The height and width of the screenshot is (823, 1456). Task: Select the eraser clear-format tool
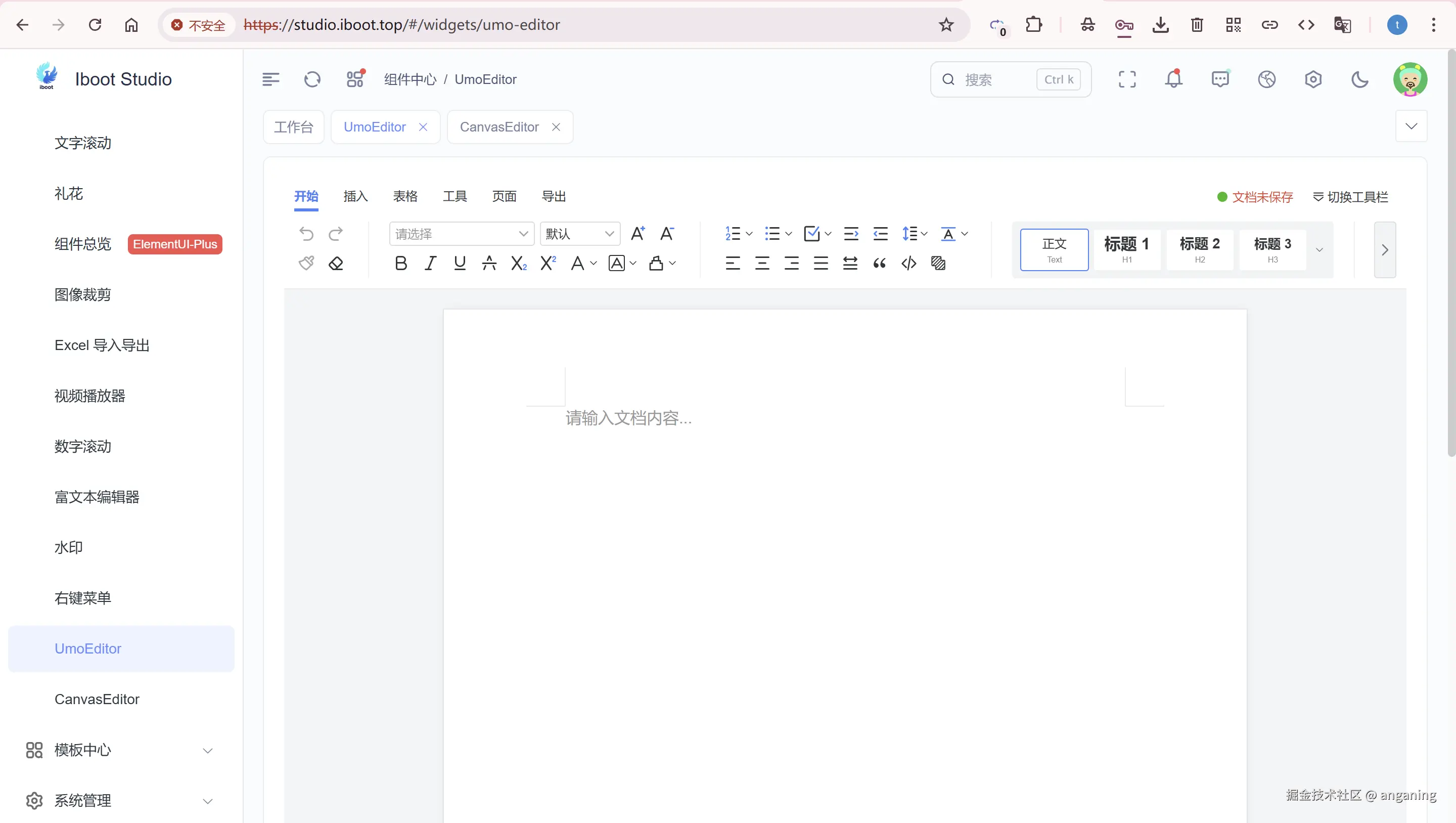(336, 264)
